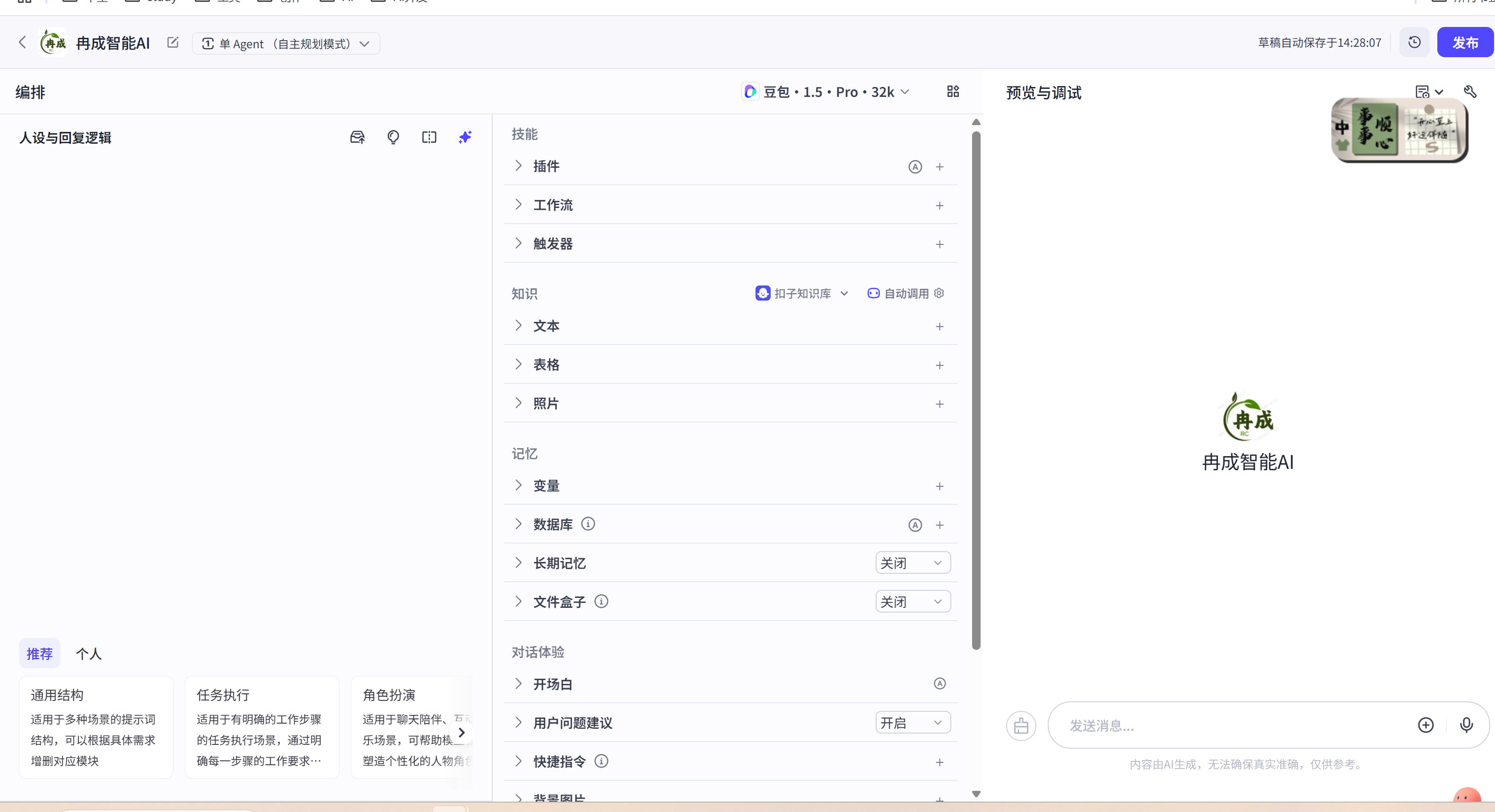Expand the 变量 section
The height and width of the screenshot is (812, 1495).
click(518, 485)
